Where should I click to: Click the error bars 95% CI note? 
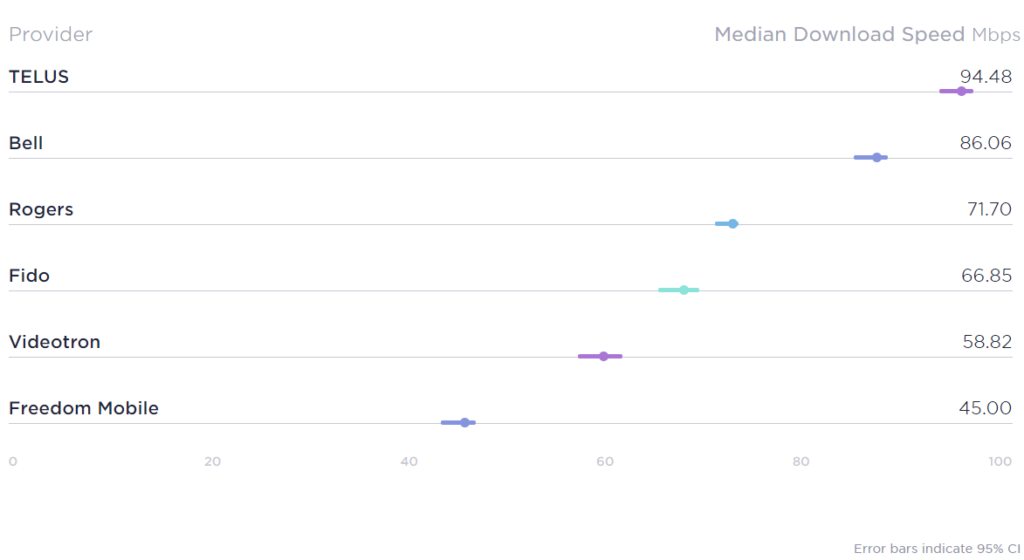[x=936, y=548]
